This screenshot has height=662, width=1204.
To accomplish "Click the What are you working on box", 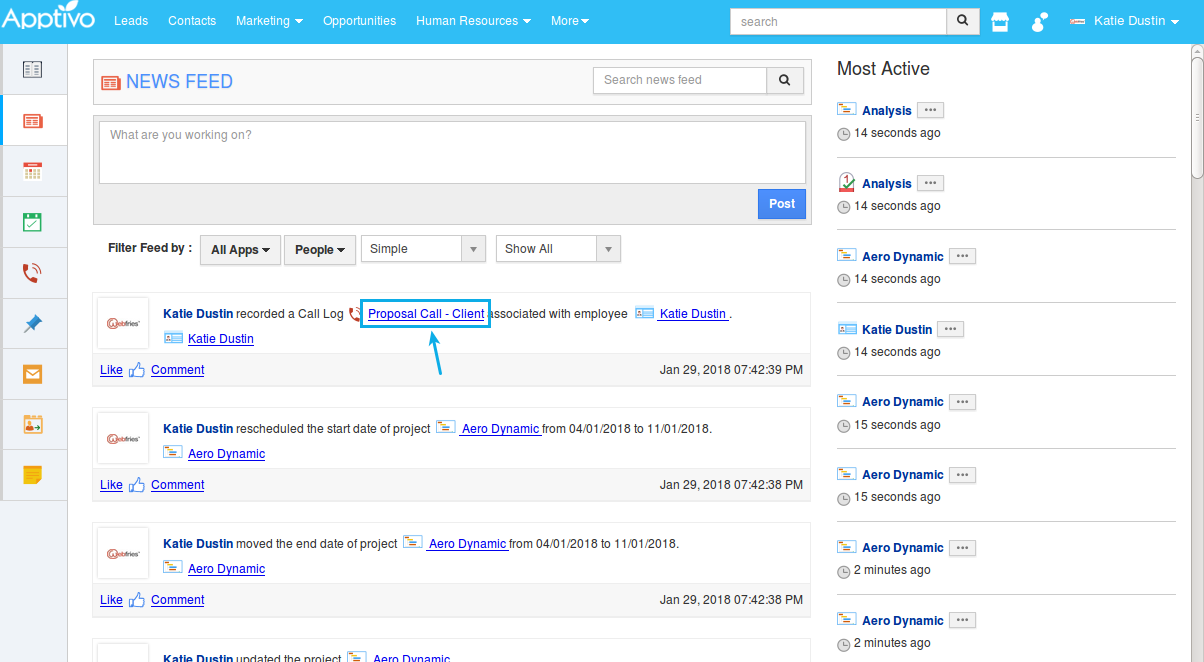I will tap(452, 152).
